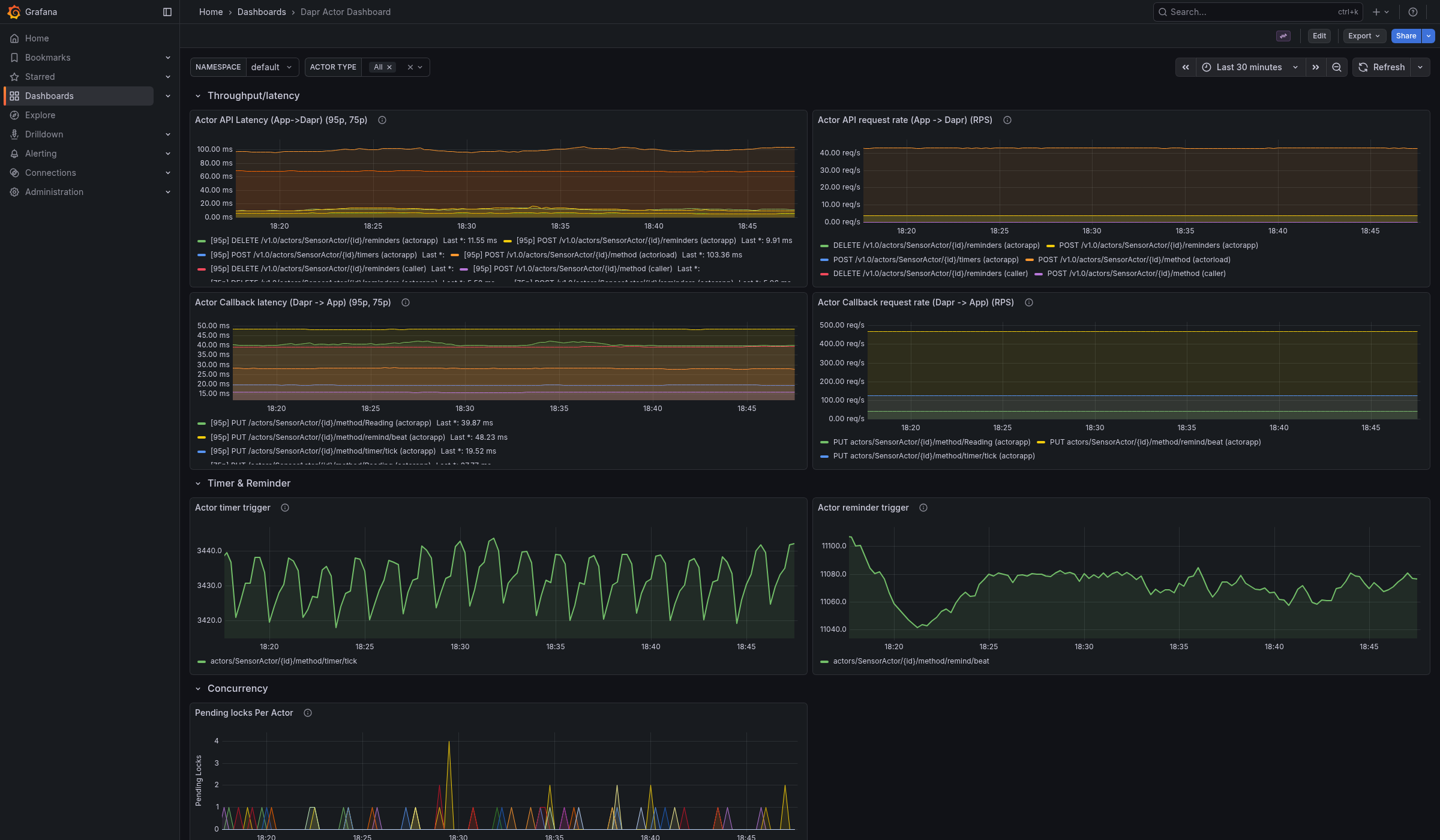Click the Home house icon in sidebar
The height and width of the screenshot is (840, 1440).
[14, 38]
